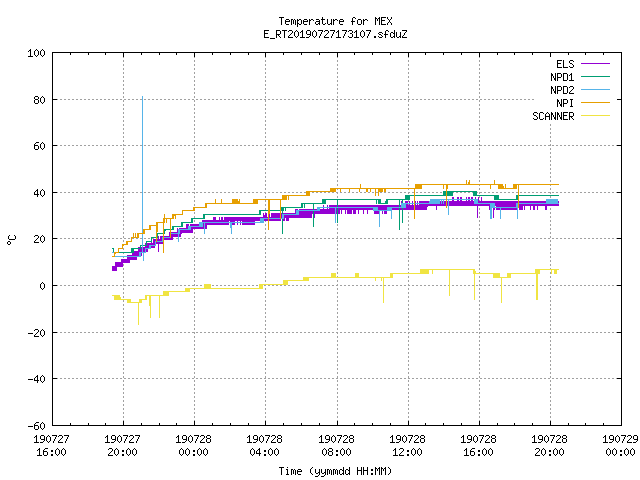Click the y-axis value 0

pos(42,286)
